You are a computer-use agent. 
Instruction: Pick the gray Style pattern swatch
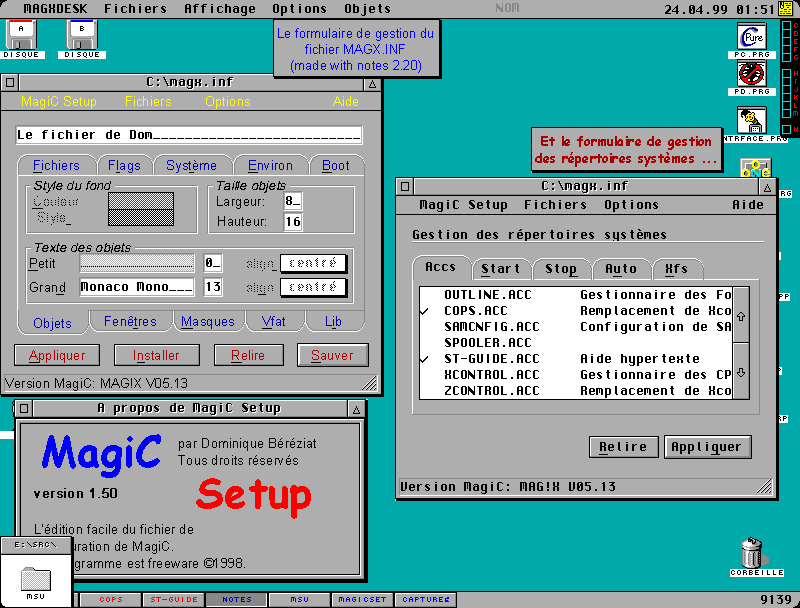coord(141,217)
